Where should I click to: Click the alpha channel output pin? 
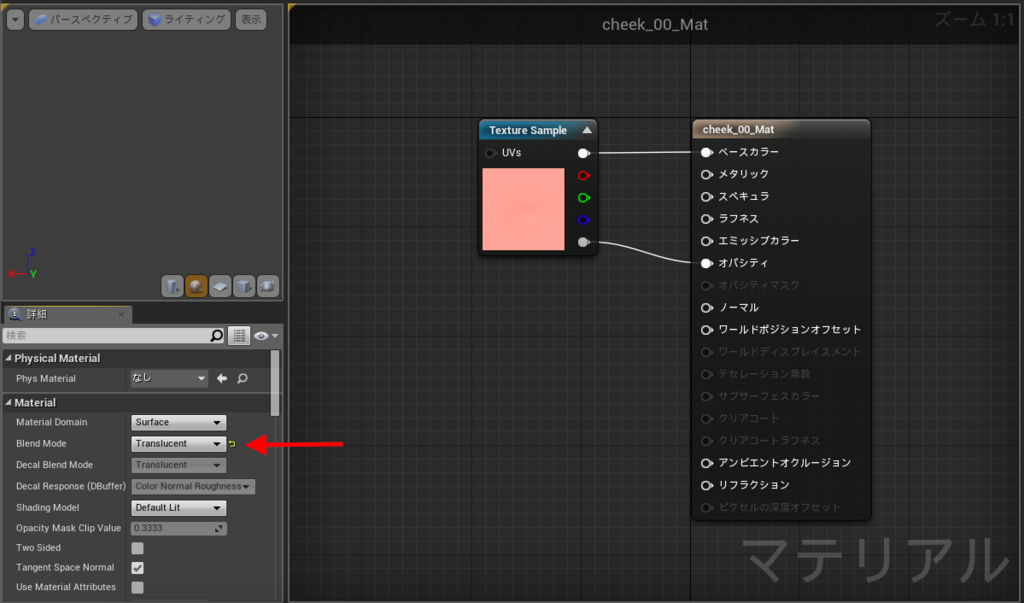click(x=584, y=242)
